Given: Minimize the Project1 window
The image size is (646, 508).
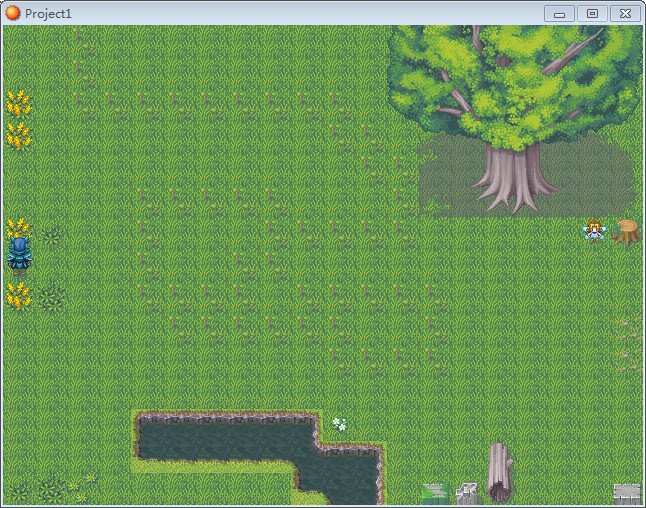Looking at the screenshot, I should pyautogui.click(x=559, y=14).
